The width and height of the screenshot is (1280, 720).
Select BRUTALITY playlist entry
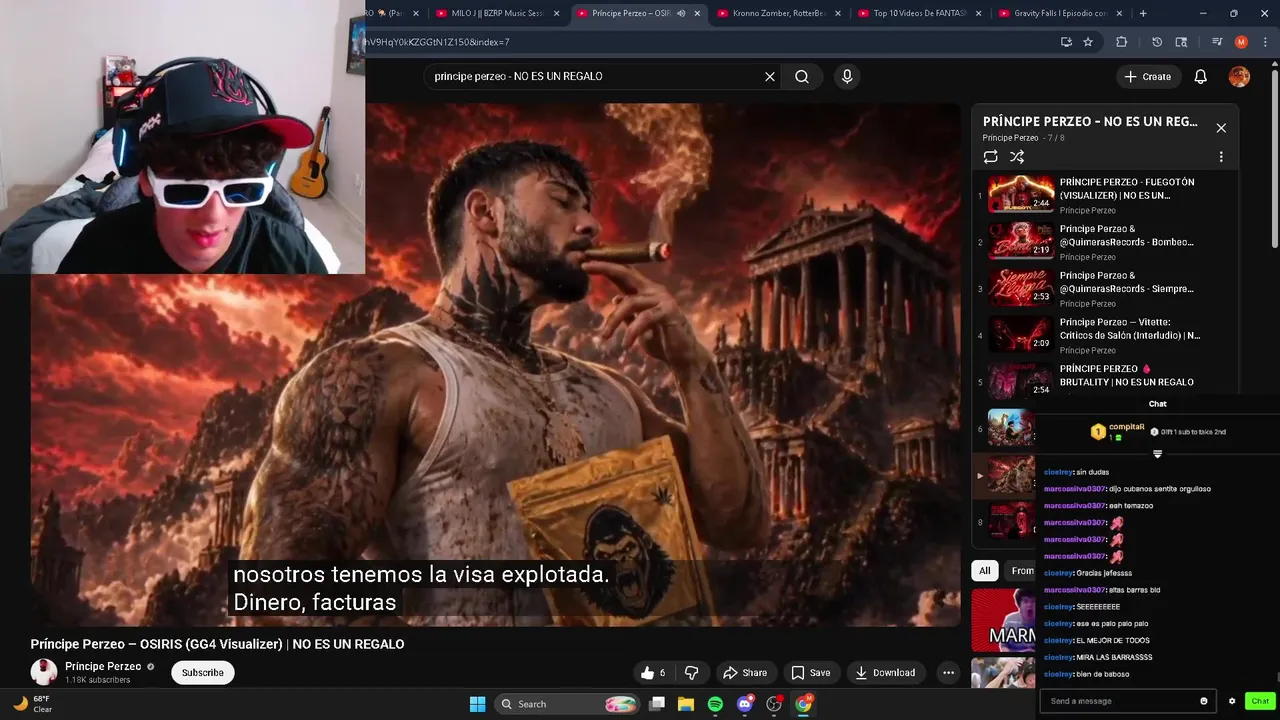(1105, 381)
